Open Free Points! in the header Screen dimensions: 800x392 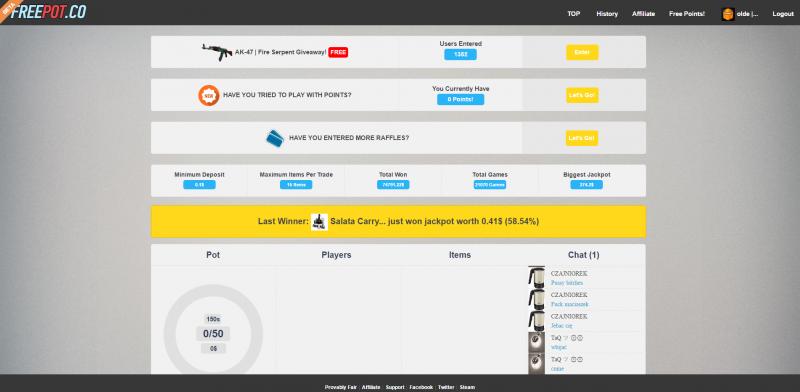coord(687,14)
